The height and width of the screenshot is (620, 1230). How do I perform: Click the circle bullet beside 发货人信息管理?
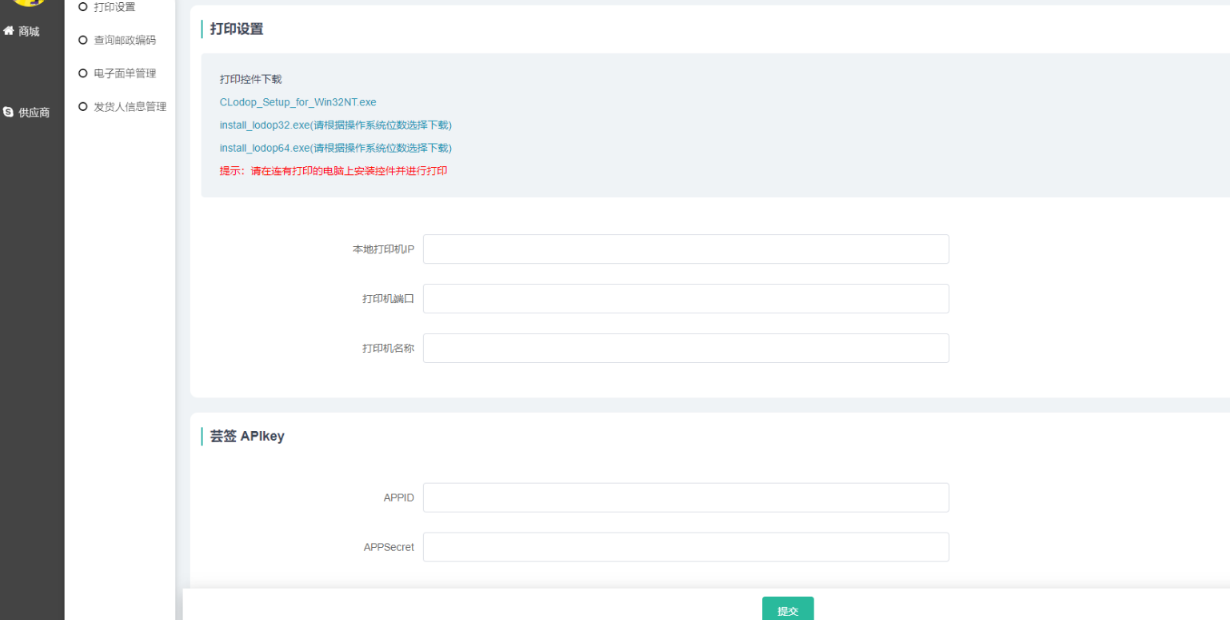pos(83,106)
